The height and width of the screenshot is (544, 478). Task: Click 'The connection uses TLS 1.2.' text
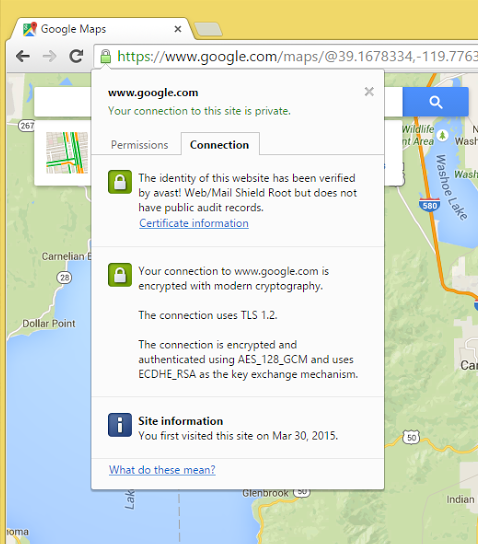(208, 315)
